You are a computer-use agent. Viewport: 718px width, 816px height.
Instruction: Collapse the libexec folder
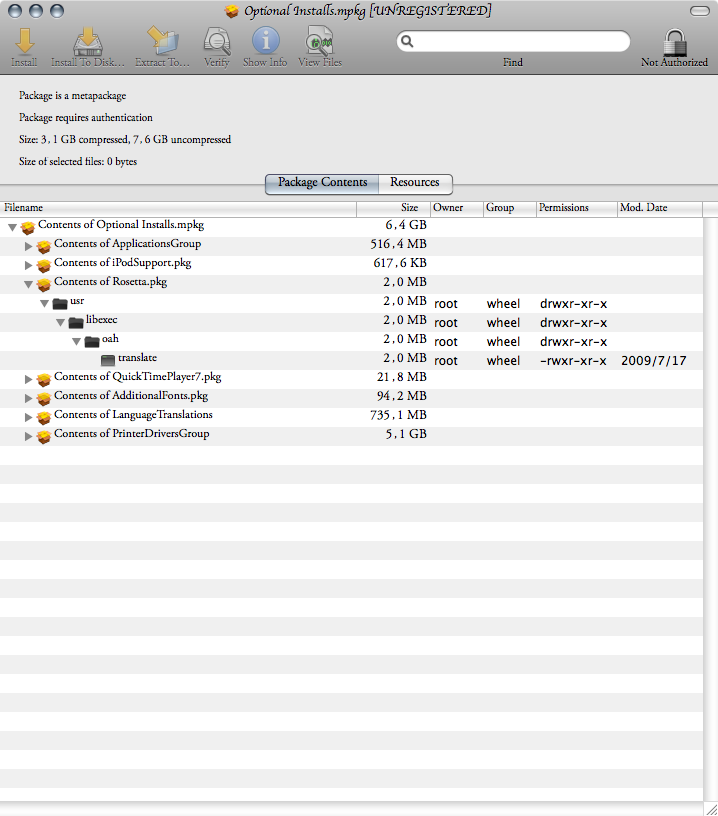61,322
